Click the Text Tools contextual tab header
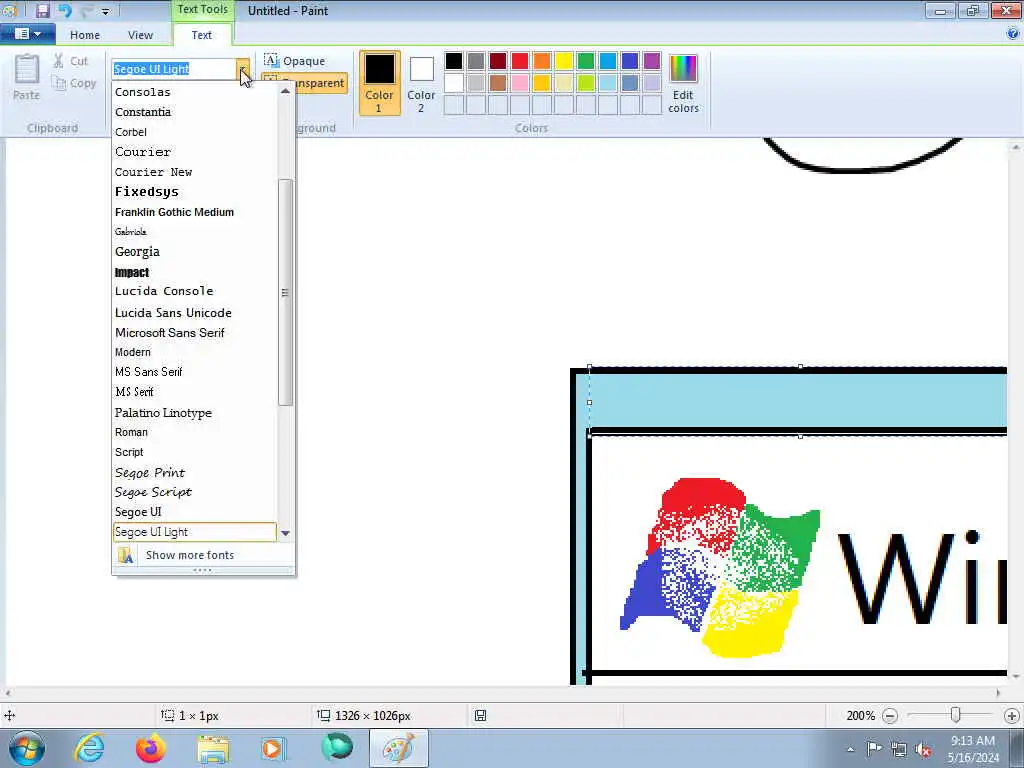The image size is (1024, 768). 202,9
